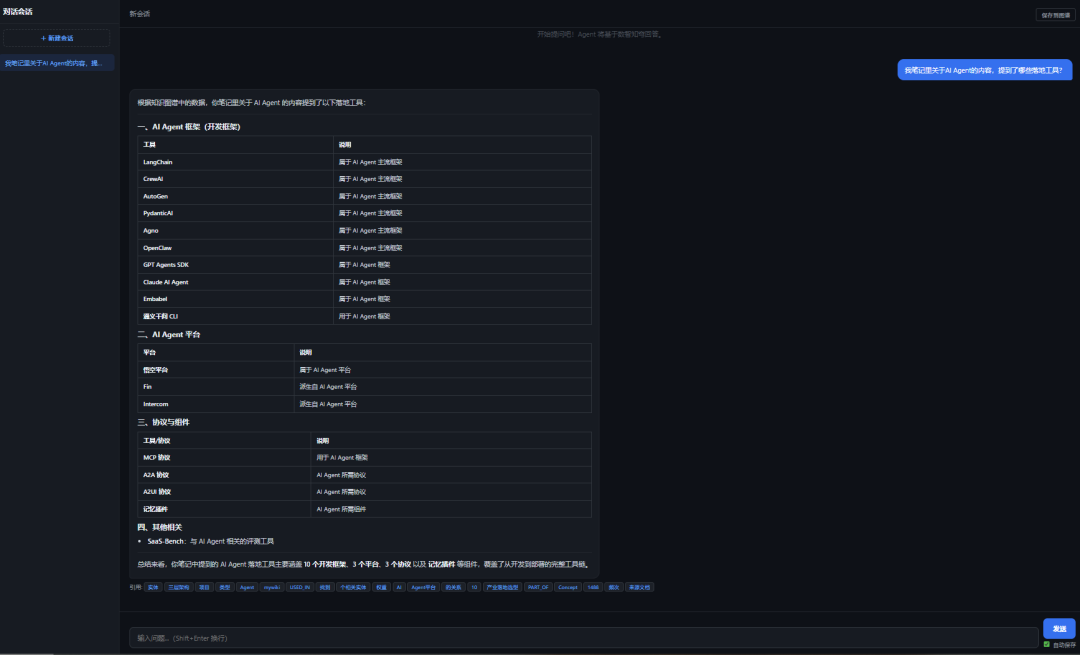Click the 对话会话 sidebar title
Image resolution: width=1080 pixels, height=655 pixels.
tap(17, 12)
